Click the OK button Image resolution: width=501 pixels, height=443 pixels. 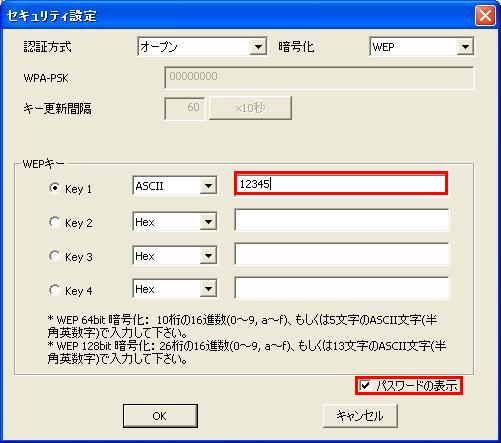pyautogui.click(x=160, y=416)
